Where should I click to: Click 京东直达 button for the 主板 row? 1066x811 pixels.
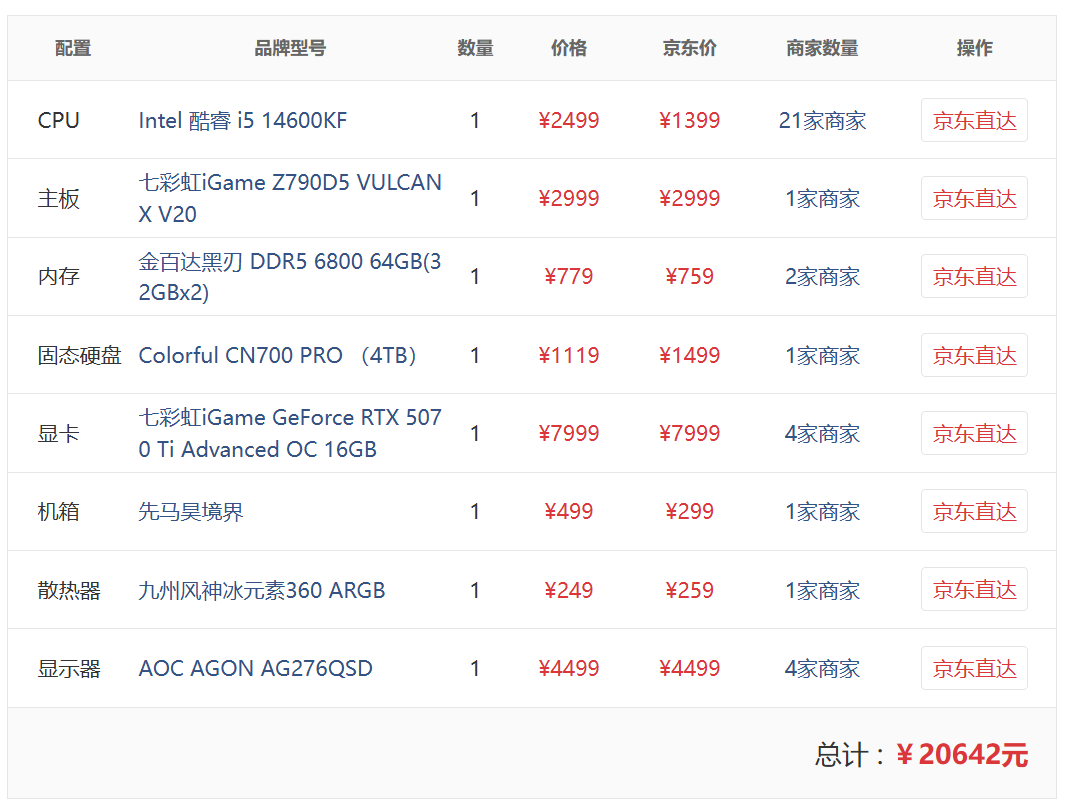(974, 199)
